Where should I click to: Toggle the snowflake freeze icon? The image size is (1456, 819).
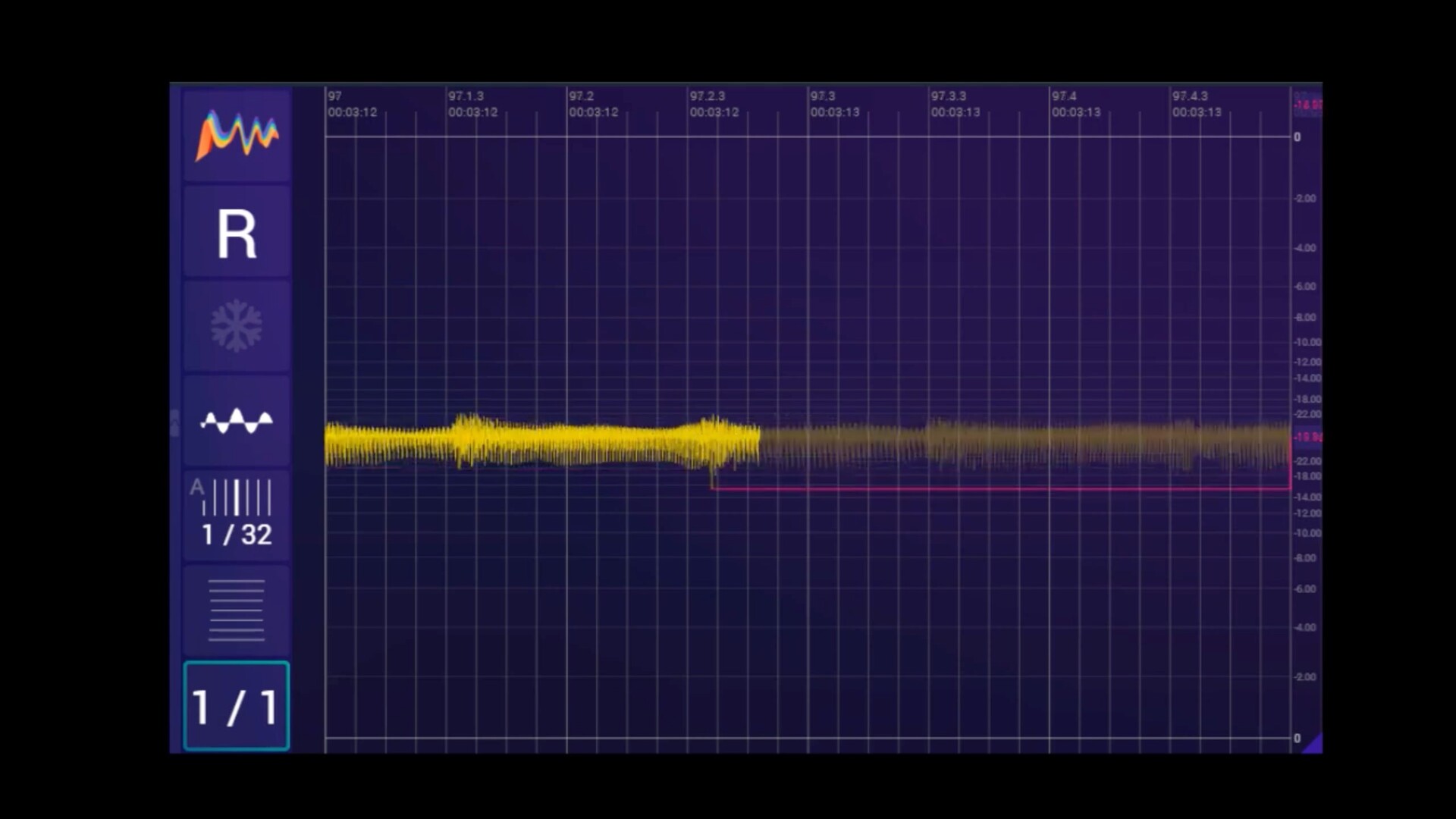pos(237,326)
